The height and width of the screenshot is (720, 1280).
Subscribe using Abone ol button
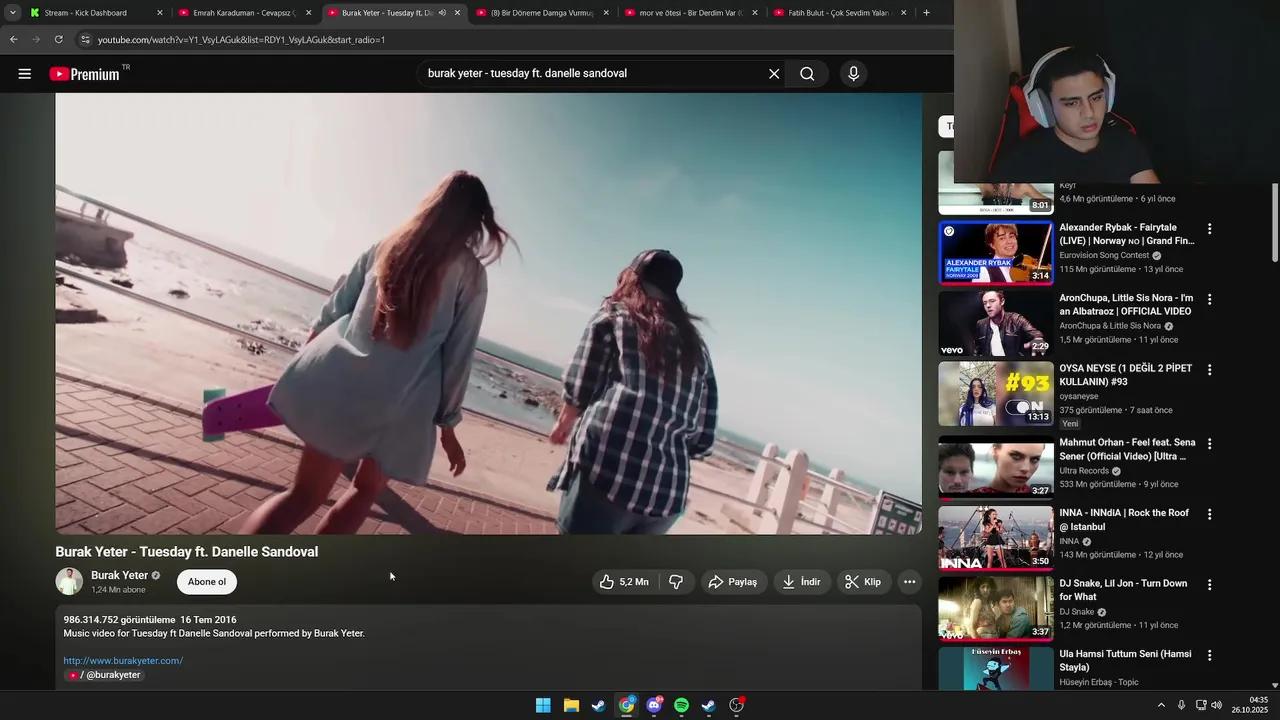tap(207, 582)
